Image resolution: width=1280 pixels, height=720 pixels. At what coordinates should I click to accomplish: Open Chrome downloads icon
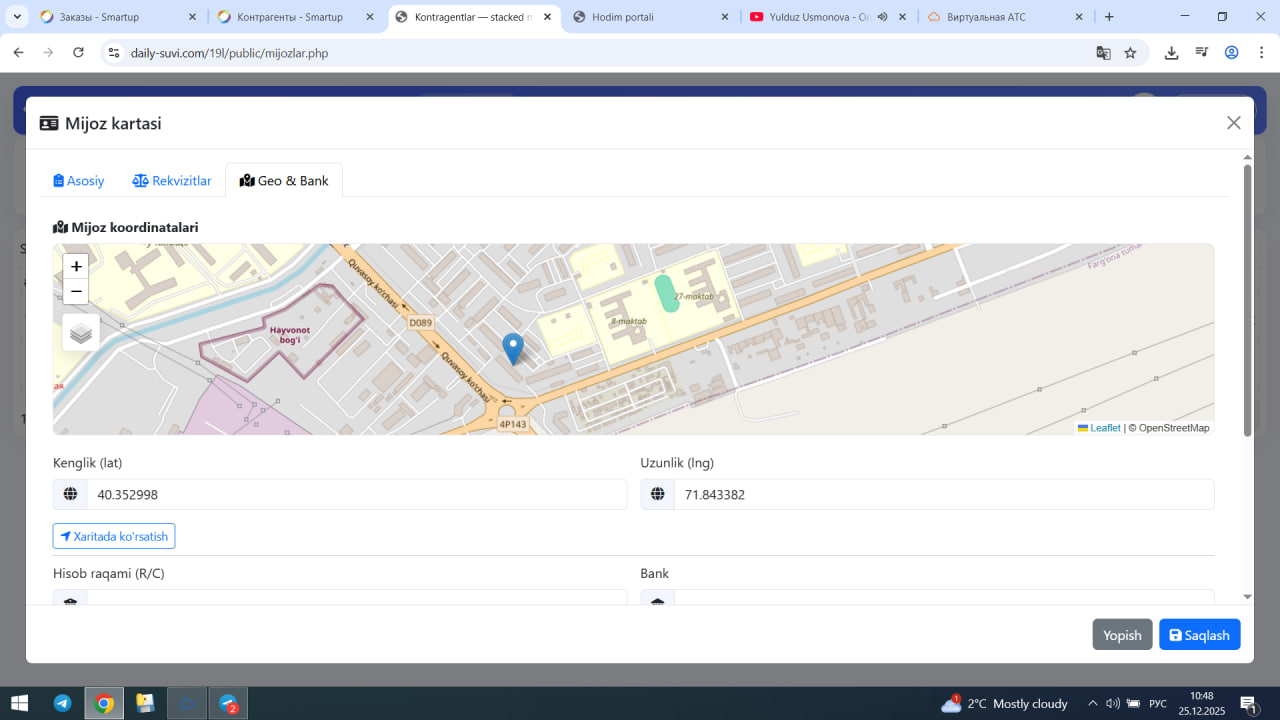click(1171, 53)
